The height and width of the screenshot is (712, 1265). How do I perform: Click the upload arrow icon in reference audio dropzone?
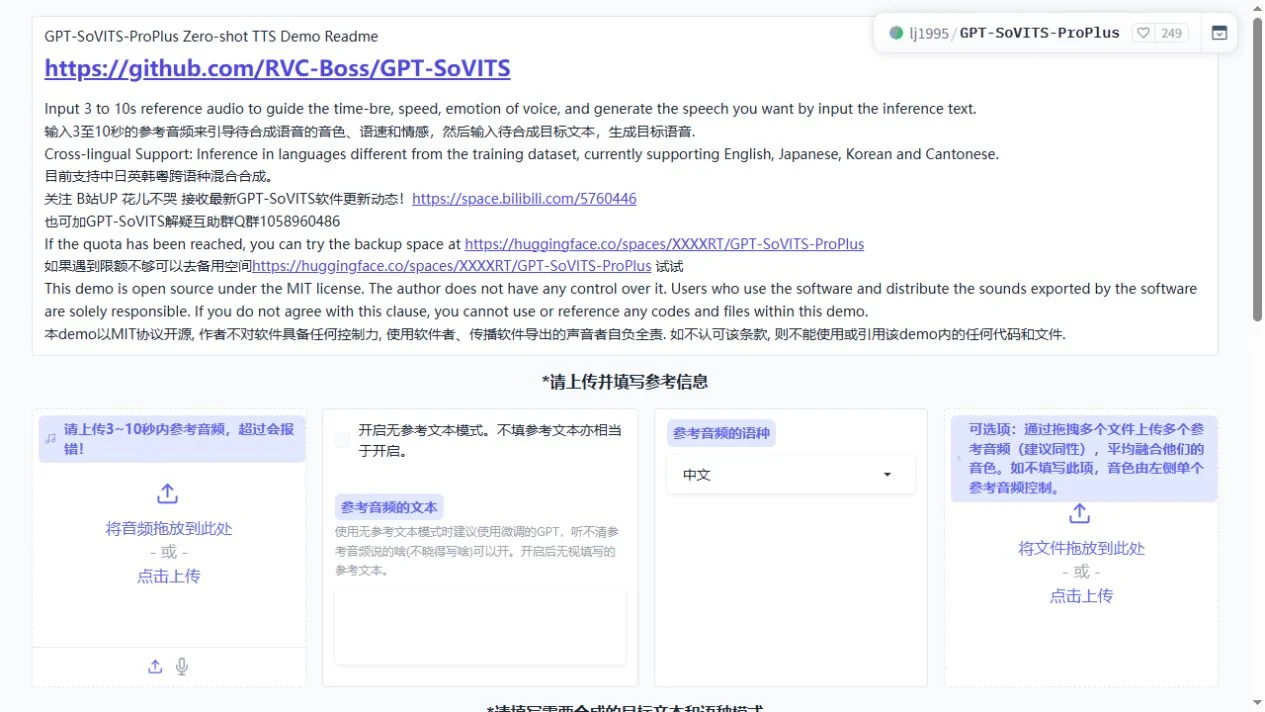pyautogui.click(x=168, y=494)
